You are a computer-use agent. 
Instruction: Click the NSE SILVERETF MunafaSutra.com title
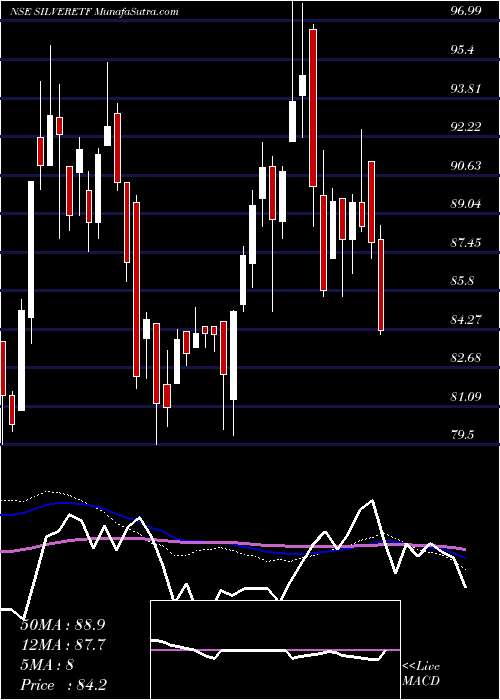[x=95, y=12]
